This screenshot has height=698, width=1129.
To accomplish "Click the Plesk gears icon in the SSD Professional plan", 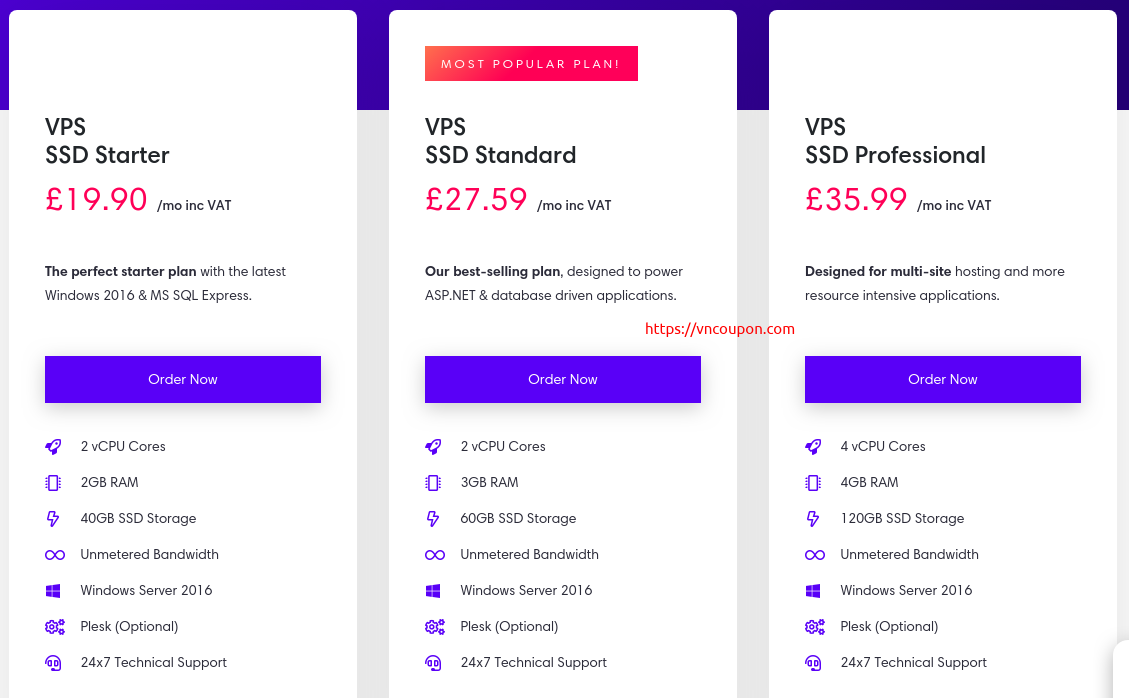I will click(x=814, y=627).
